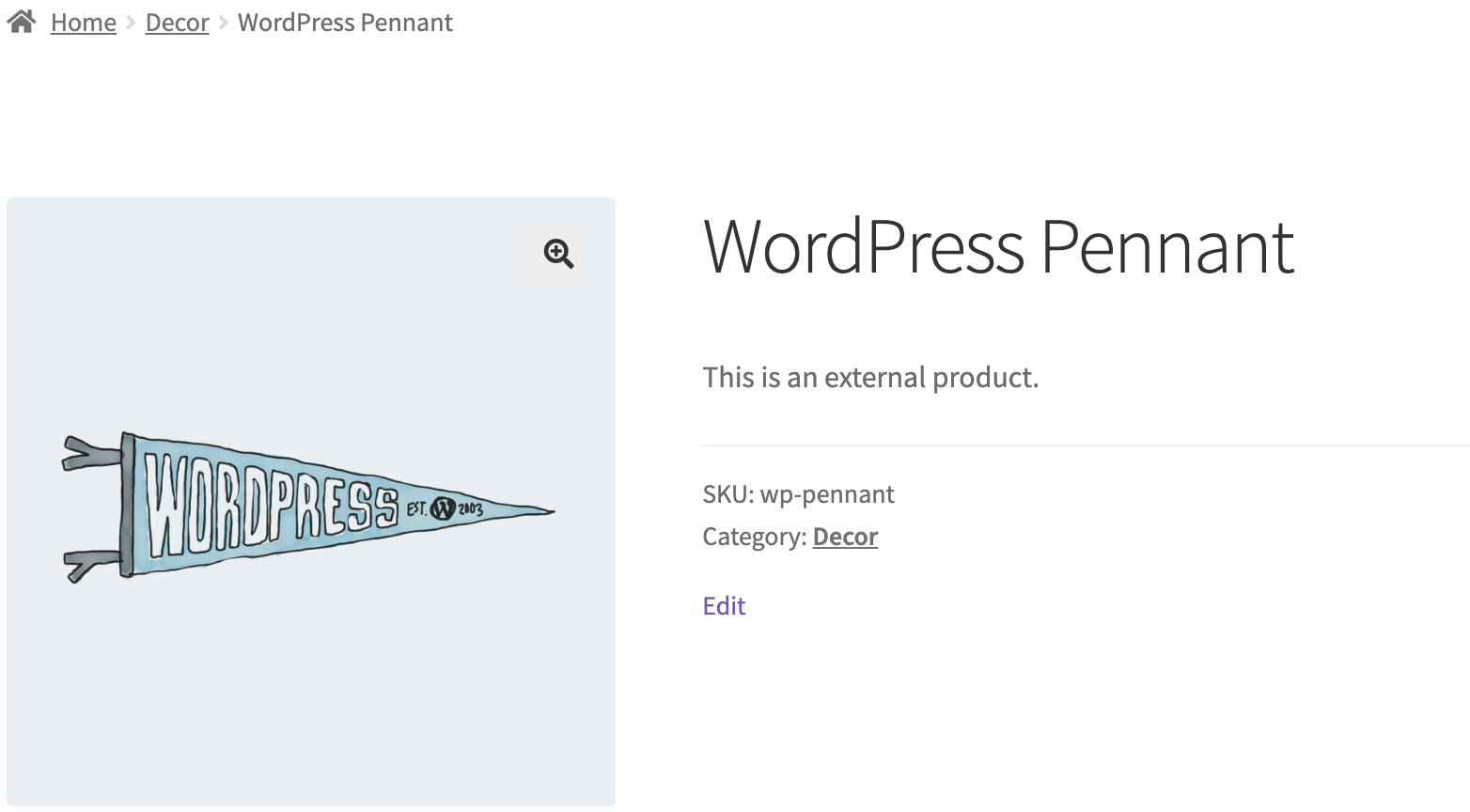1470x812 pixels.
Task: Click the WordPress Pennant product title
Action: click(998, 247)
